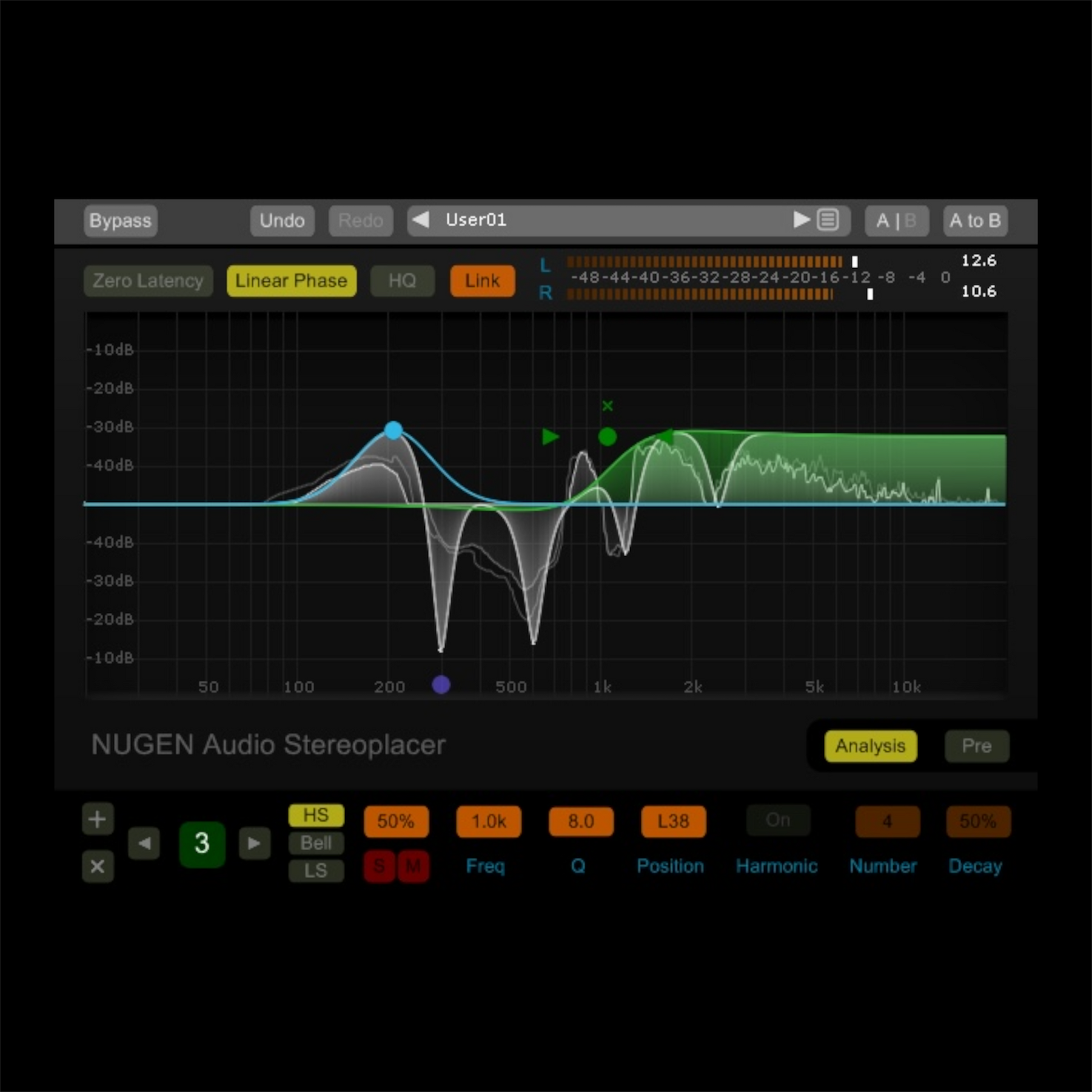
Task: Click the 8.0 Q value
Action: [581, 822]
